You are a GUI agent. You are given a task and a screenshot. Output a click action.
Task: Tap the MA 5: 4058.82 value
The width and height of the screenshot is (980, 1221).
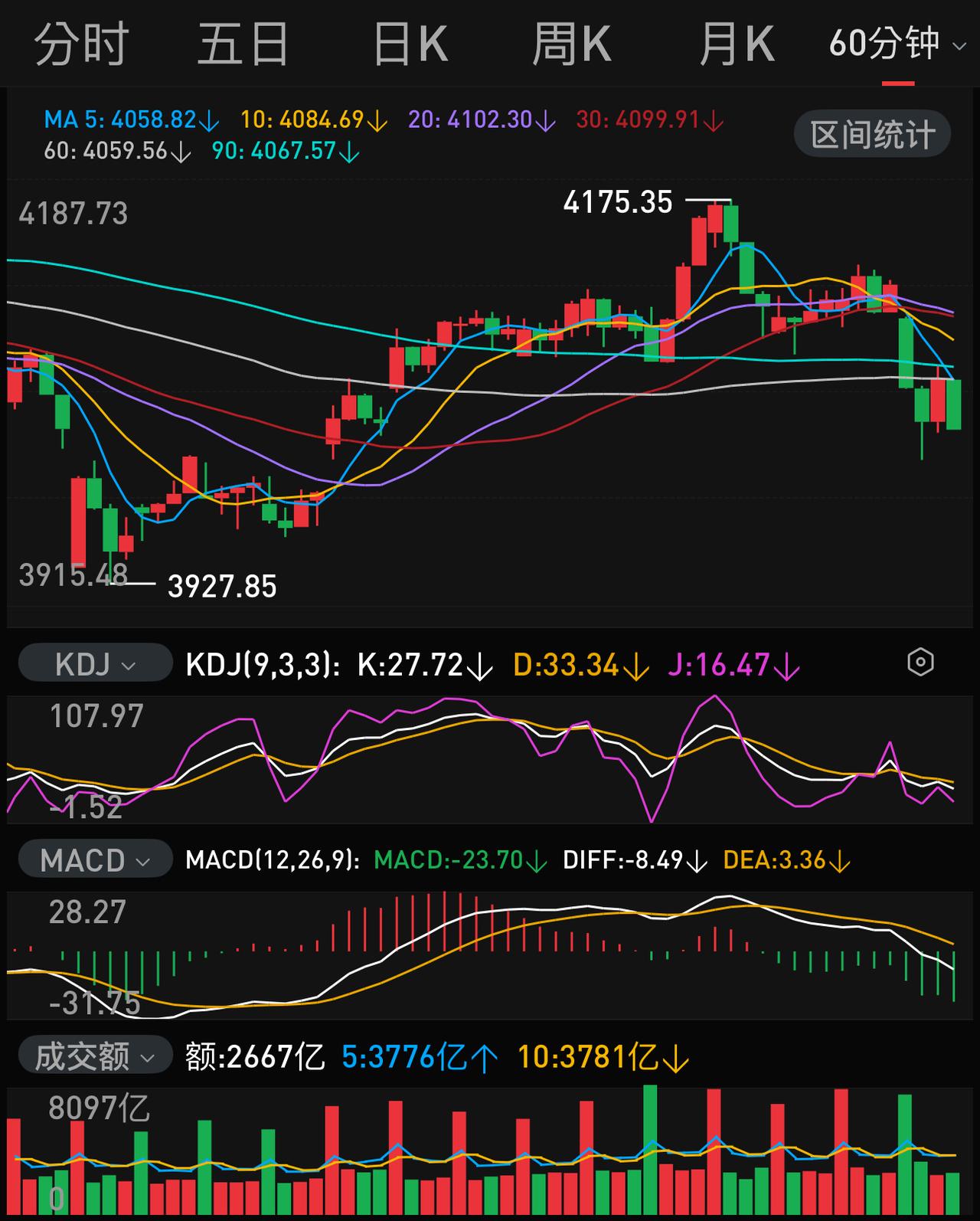tap(132, 120)
